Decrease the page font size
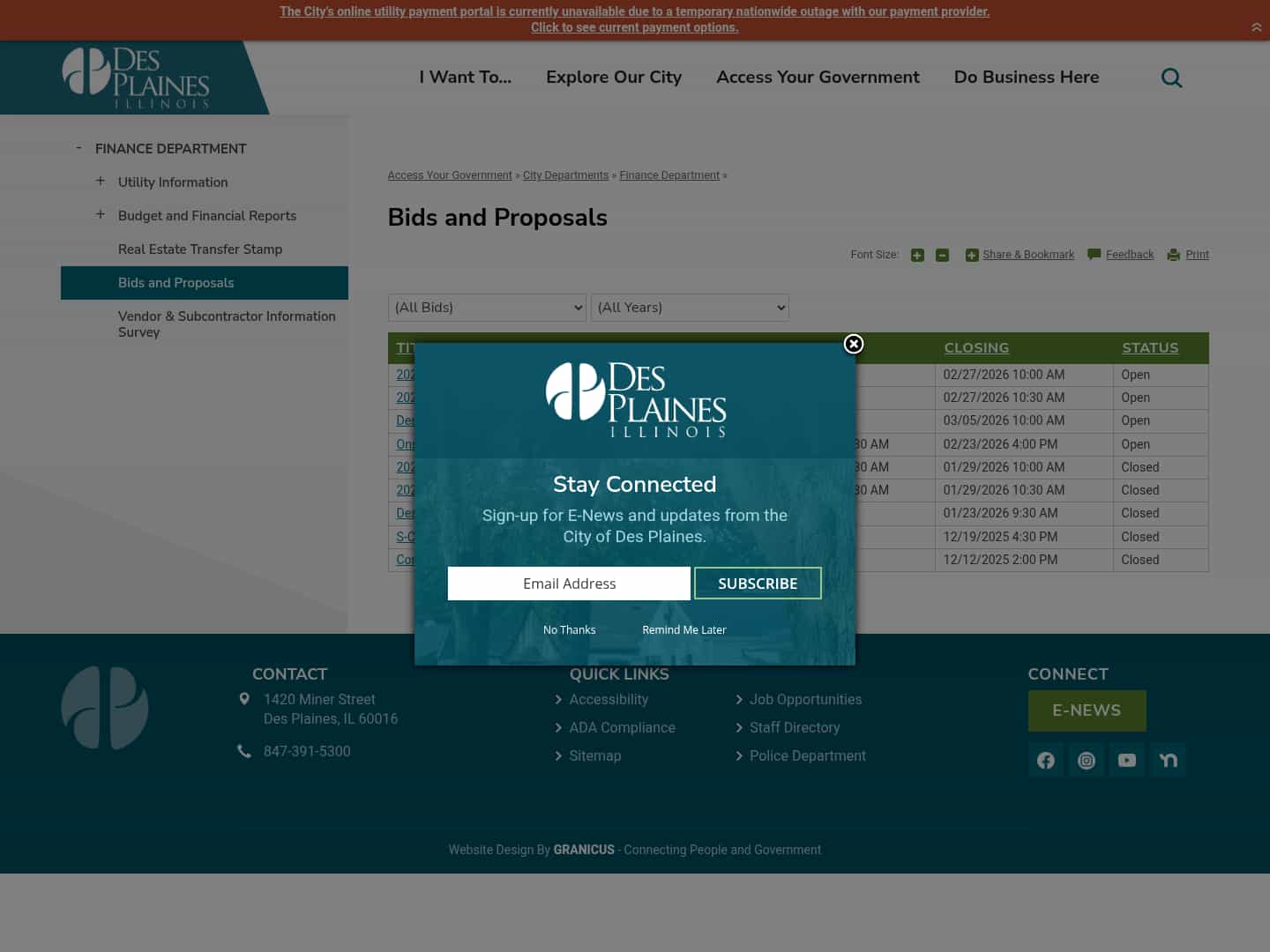The image size is (1270, 952). (942, 255)
